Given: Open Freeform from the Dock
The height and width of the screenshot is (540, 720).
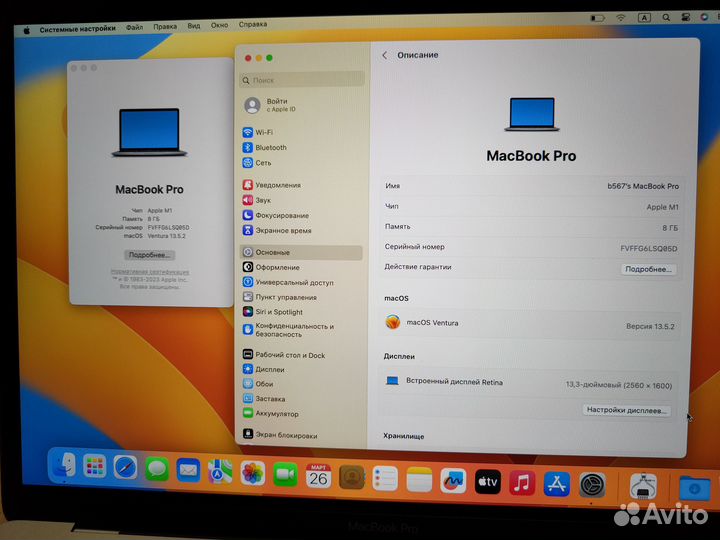Looking at the screenshot, I should pyautogui.click(x=453, y=481).
